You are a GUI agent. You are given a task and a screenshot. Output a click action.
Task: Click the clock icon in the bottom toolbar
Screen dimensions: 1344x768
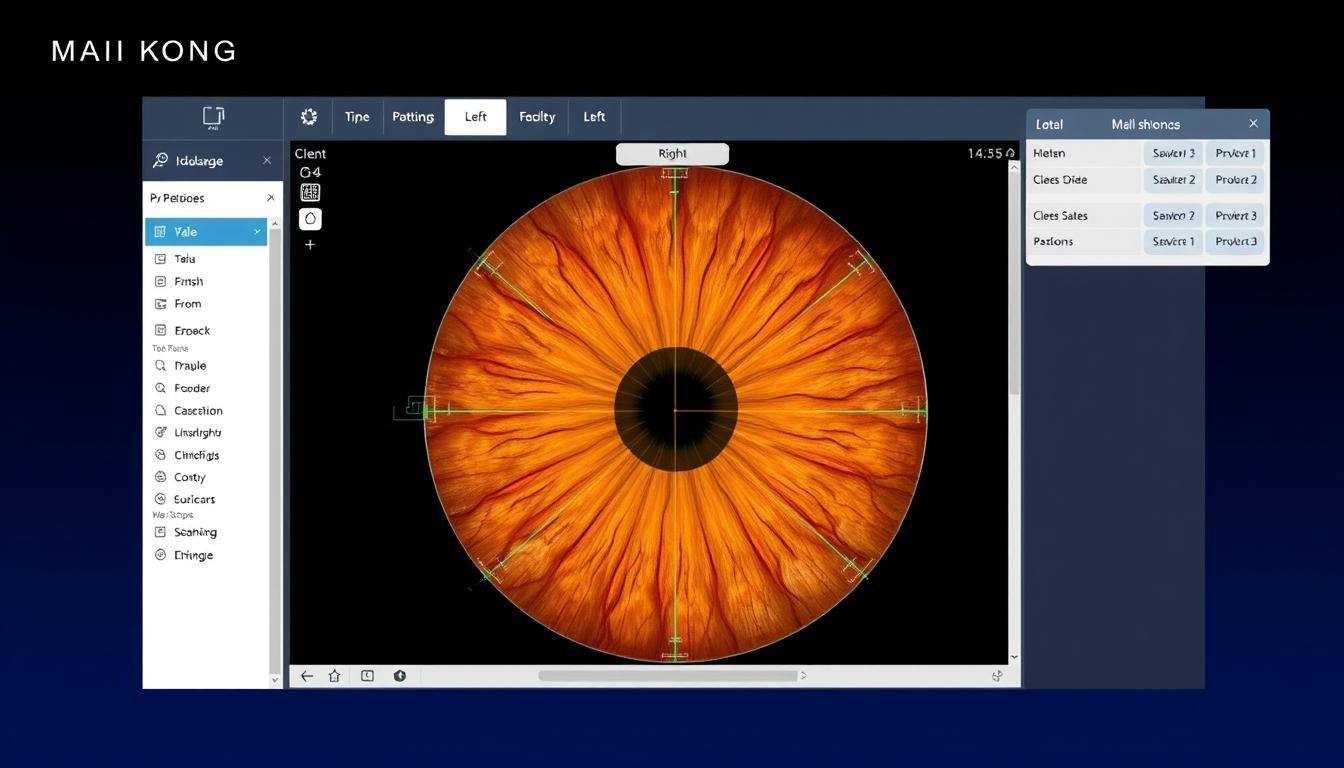398,674
